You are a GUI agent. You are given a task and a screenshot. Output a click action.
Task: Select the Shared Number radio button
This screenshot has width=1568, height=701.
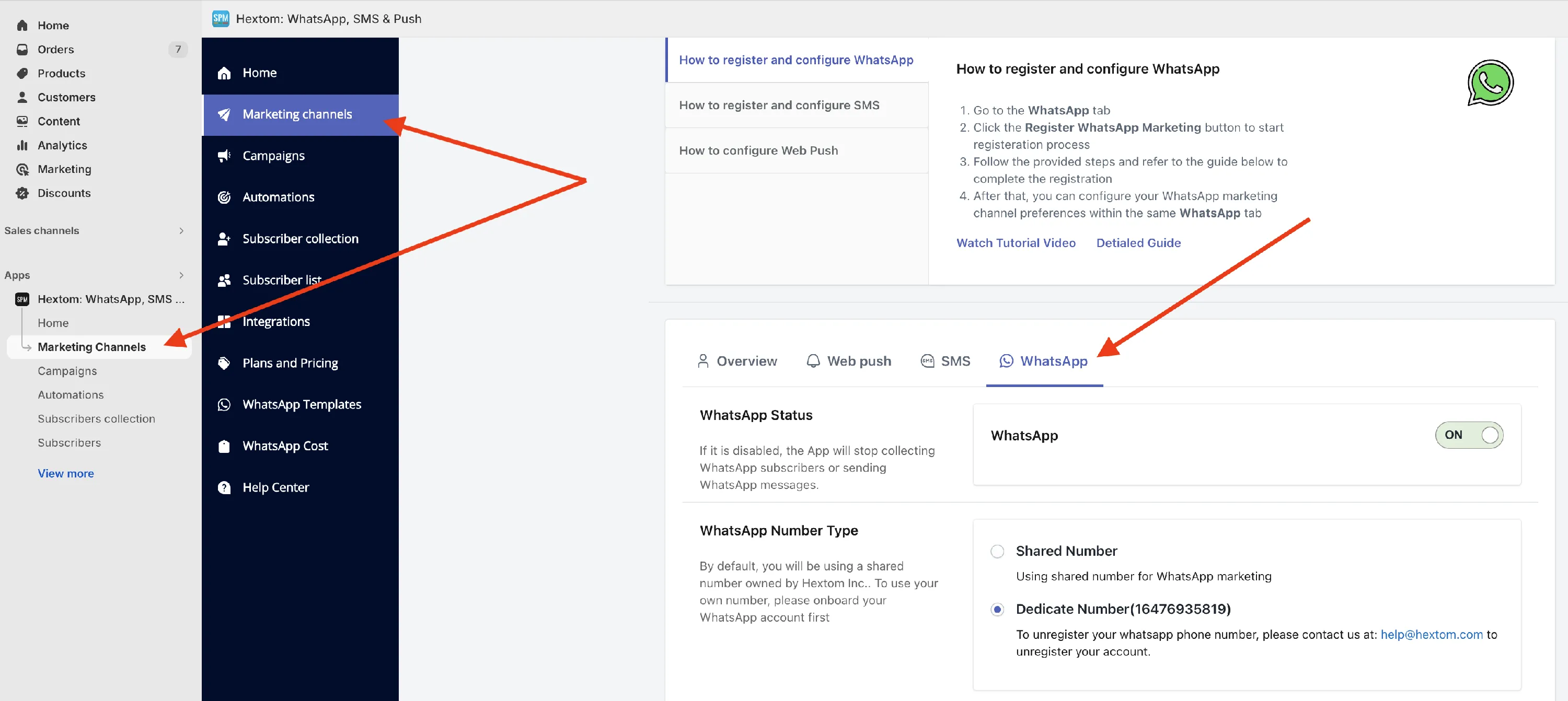point(997,551)
